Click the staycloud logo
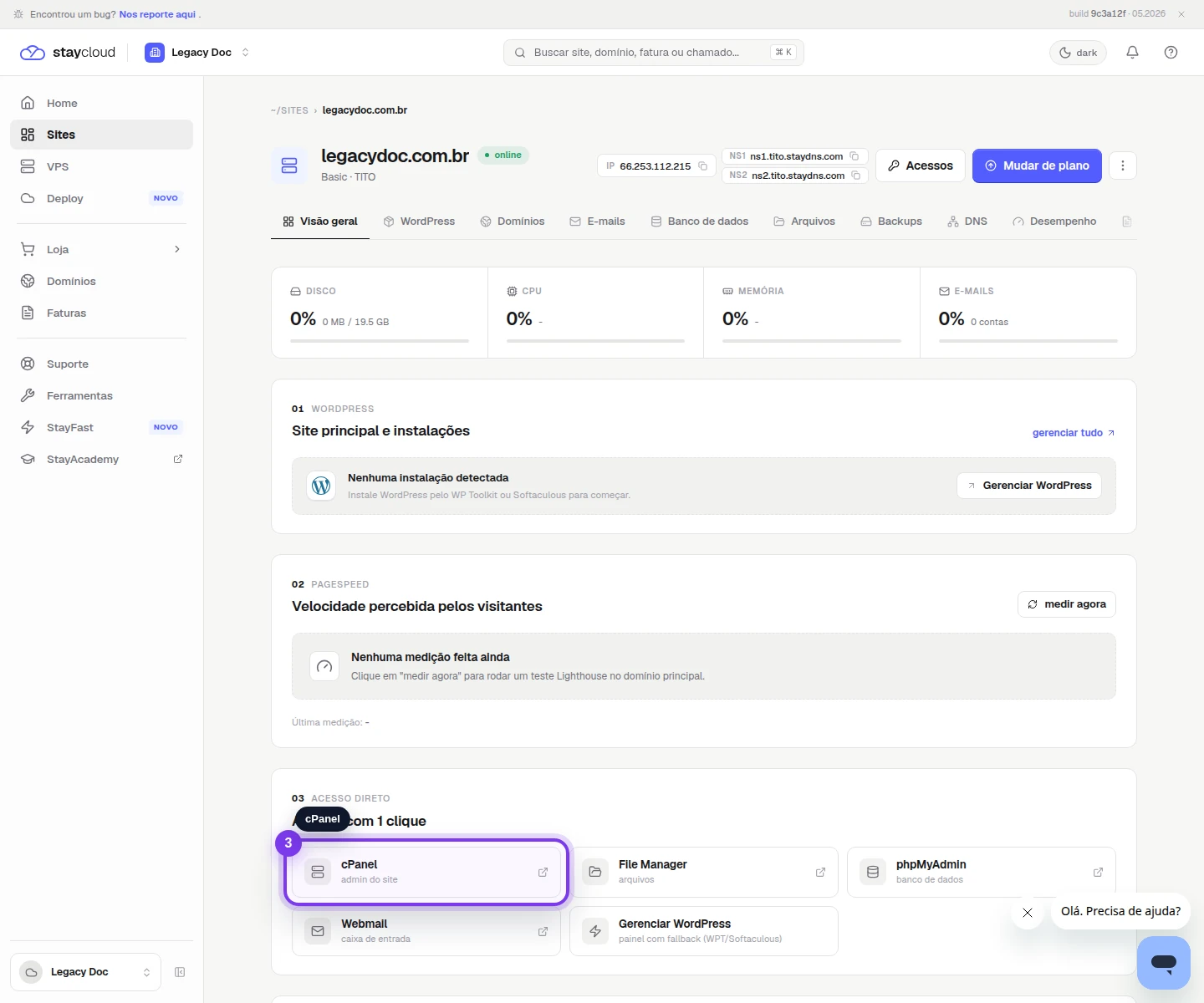Image resolution: width=1204 pixels, height=1003 pixels. pos(68,52)
